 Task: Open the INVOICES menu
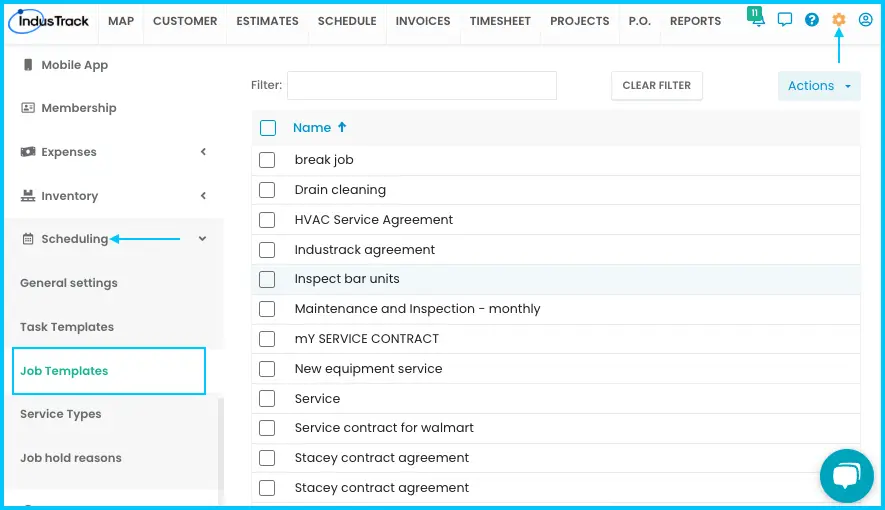tap(423, 21)
